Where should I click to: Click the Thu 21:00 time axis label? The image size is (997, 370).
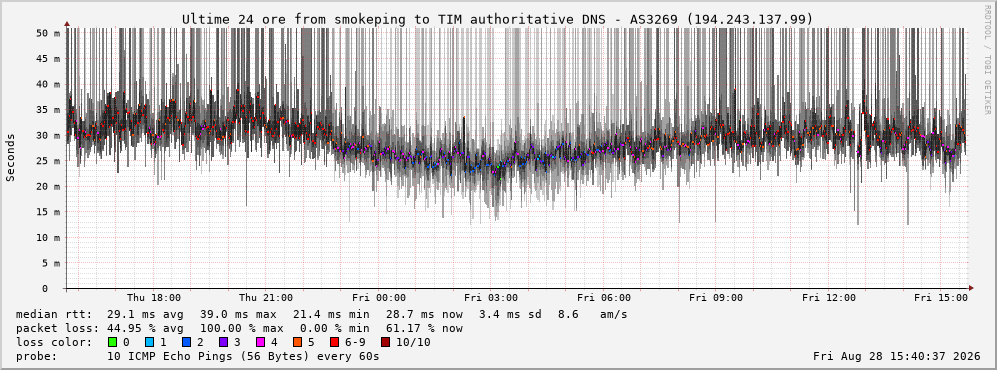pyautogui.click(x=266, y=298)
